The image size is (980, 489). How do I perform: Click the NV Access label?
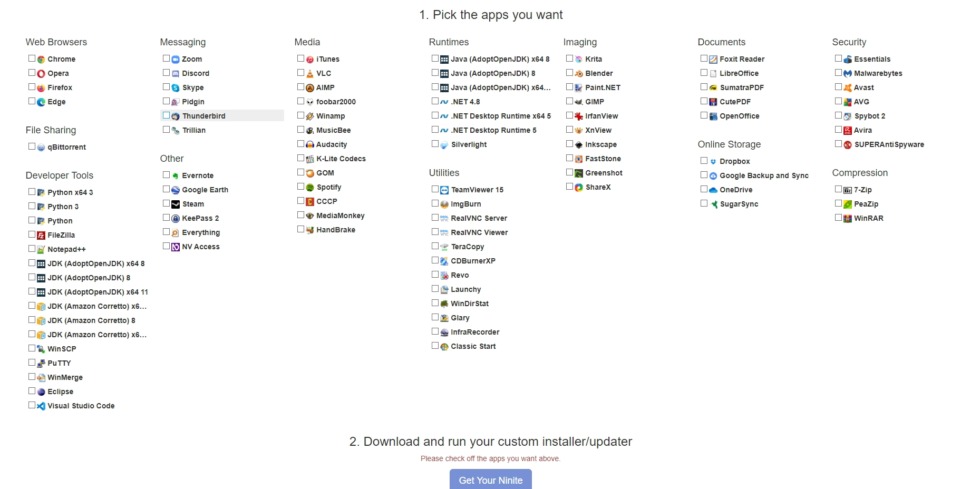201,247
